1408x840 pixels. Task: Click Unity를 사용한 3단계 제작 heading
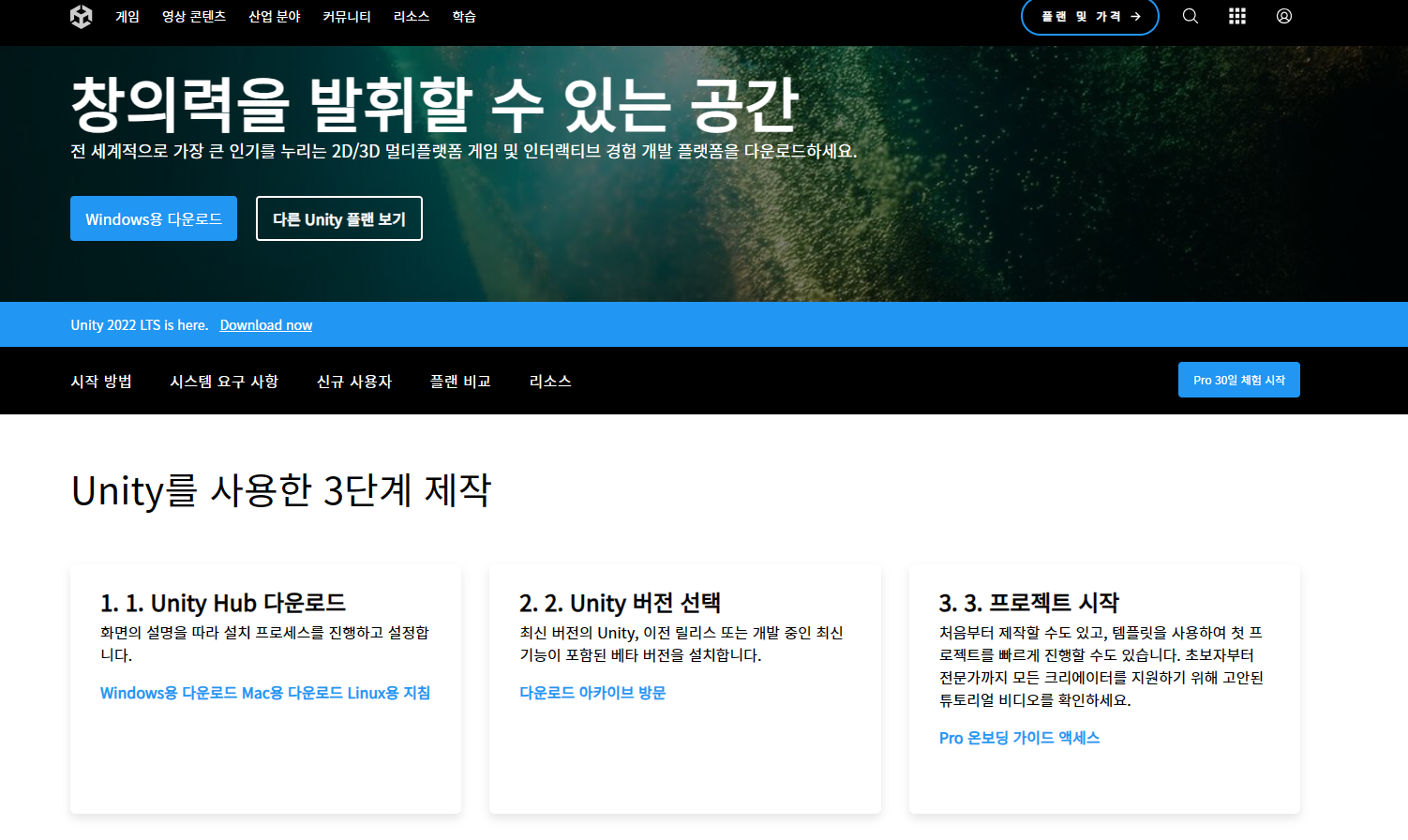(x=281, y=490)
